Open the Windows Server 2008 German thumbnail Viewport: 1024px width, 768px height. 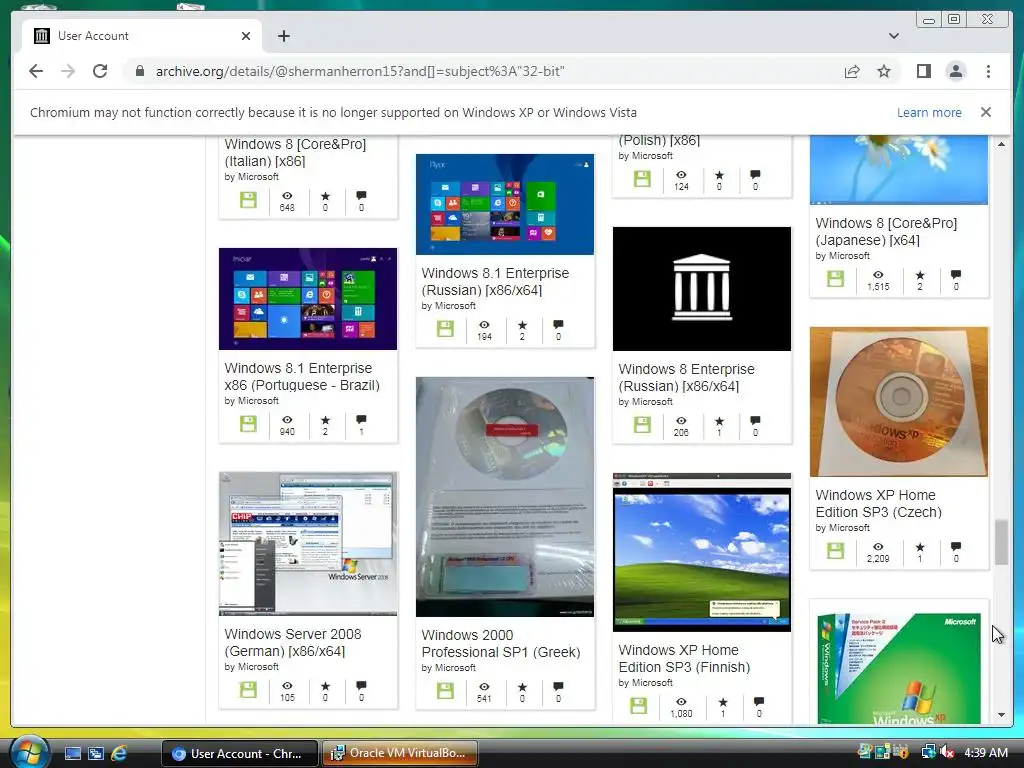(308, 543)
